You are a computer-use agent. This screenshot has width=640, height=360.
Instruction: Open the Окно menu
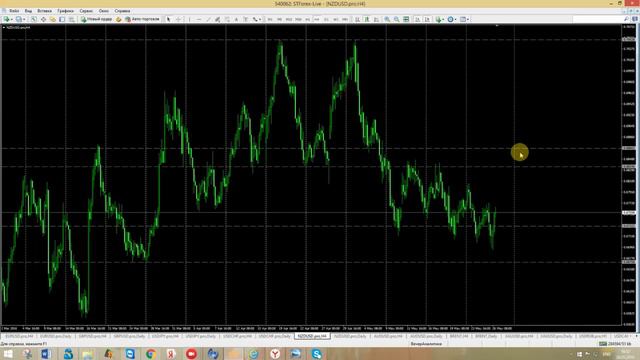[104, 11]
